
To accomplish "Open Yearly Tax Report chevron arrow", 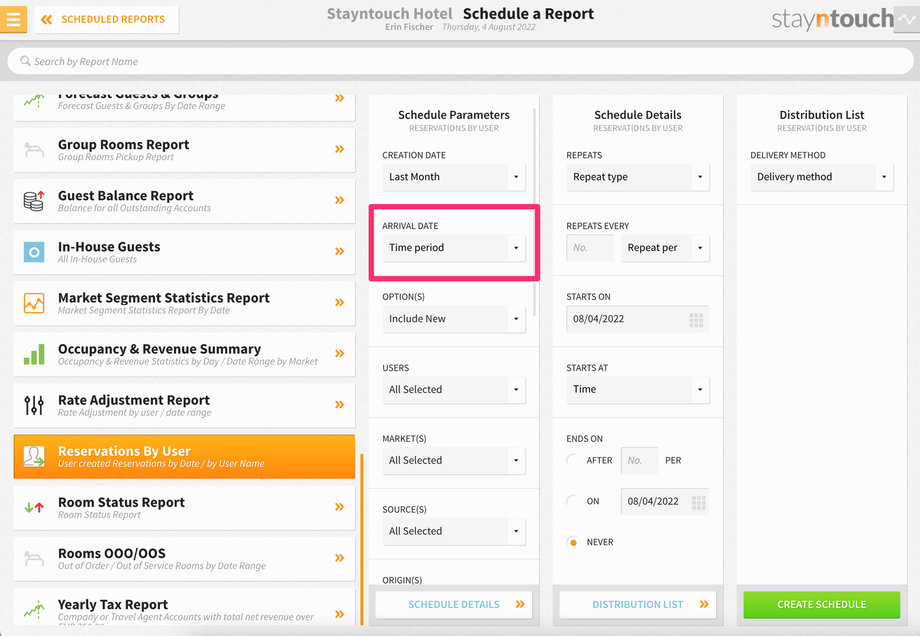I will click(x=339, y=614).
